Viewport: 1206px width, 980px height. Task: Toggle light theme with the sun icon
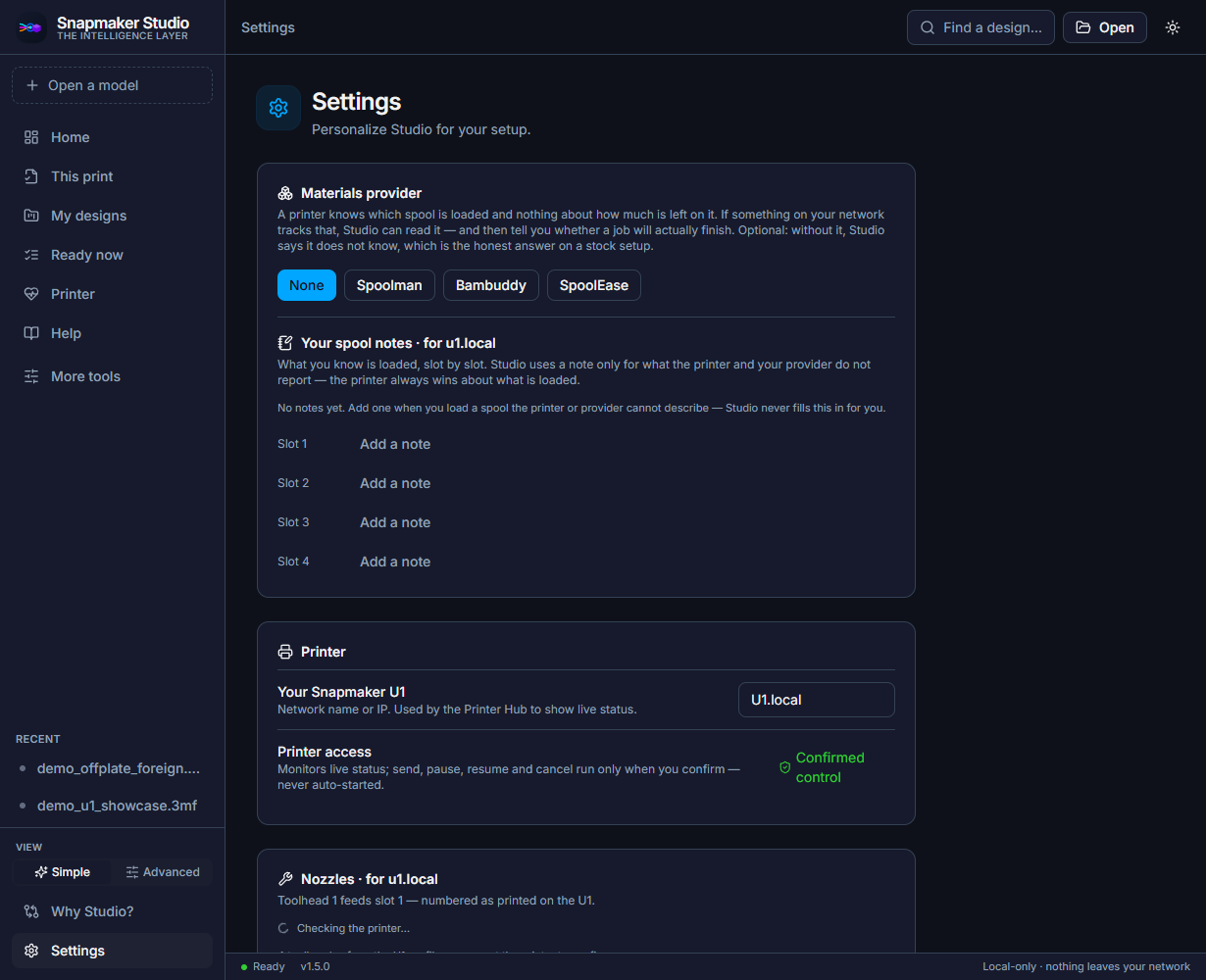tap(1173, 27)
